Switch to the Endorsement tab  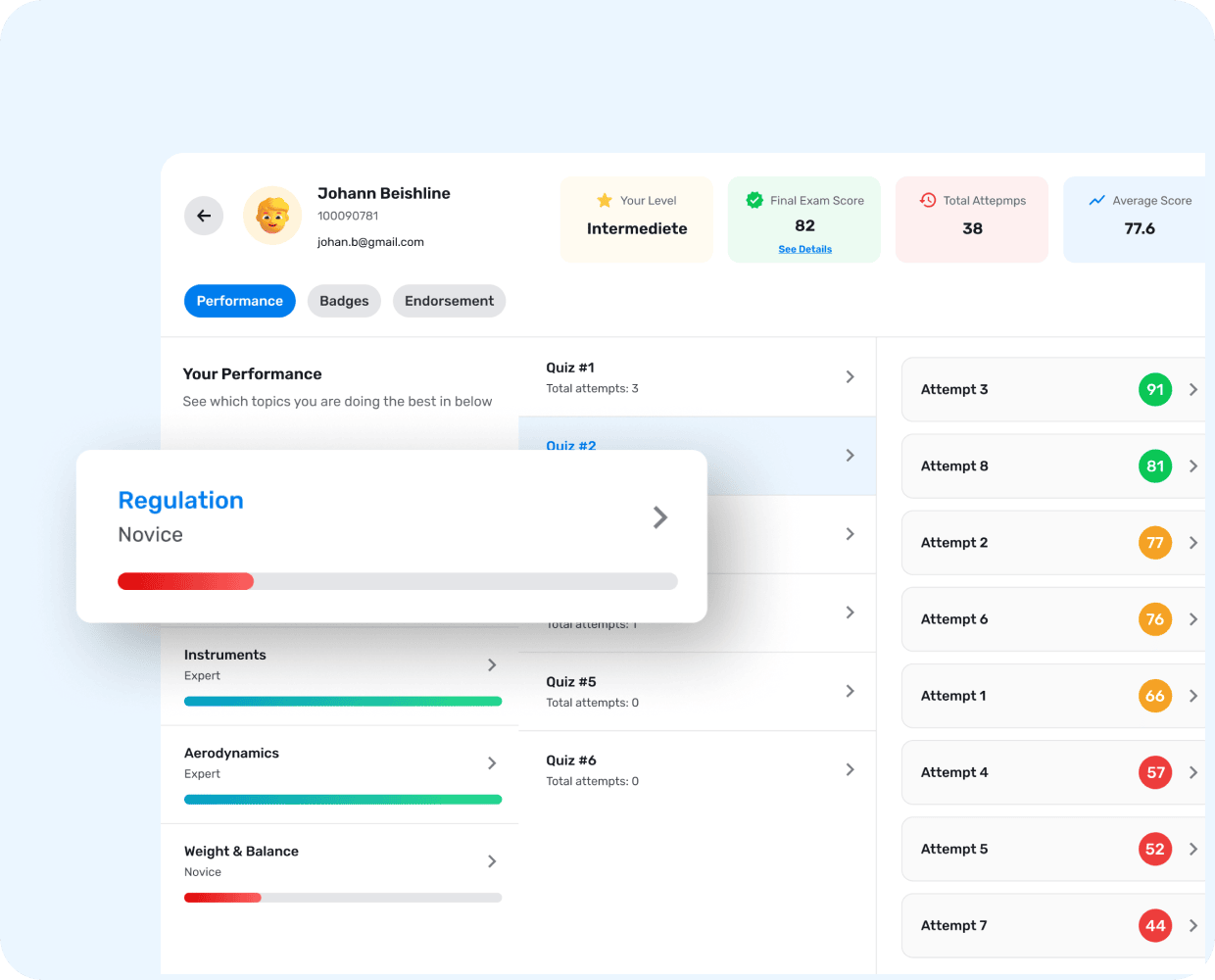click(449, 301)
